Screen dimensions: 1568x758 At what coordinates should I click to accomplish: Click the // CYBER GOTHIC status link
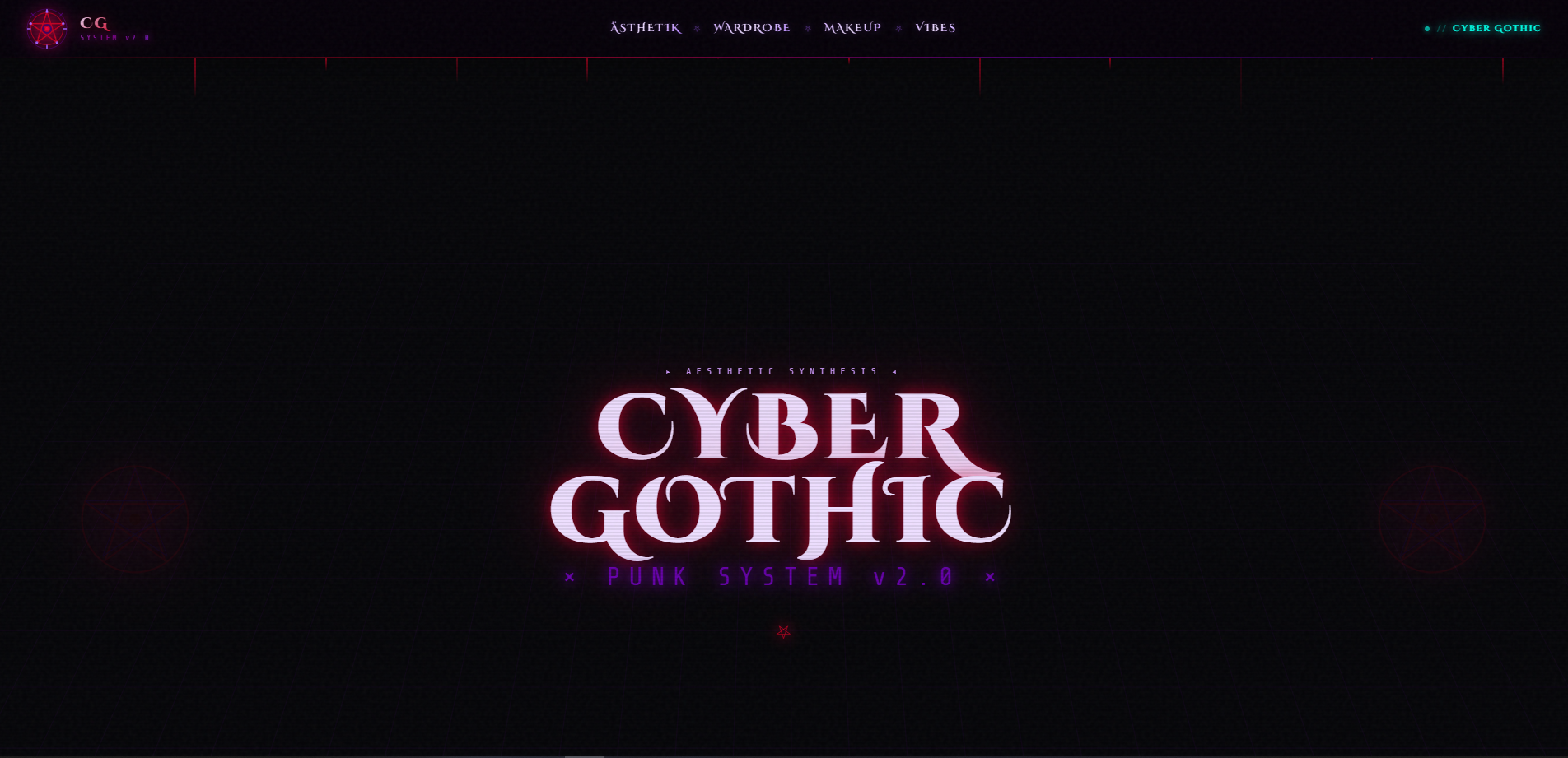pyautogui.click(x=1490, y=27)
